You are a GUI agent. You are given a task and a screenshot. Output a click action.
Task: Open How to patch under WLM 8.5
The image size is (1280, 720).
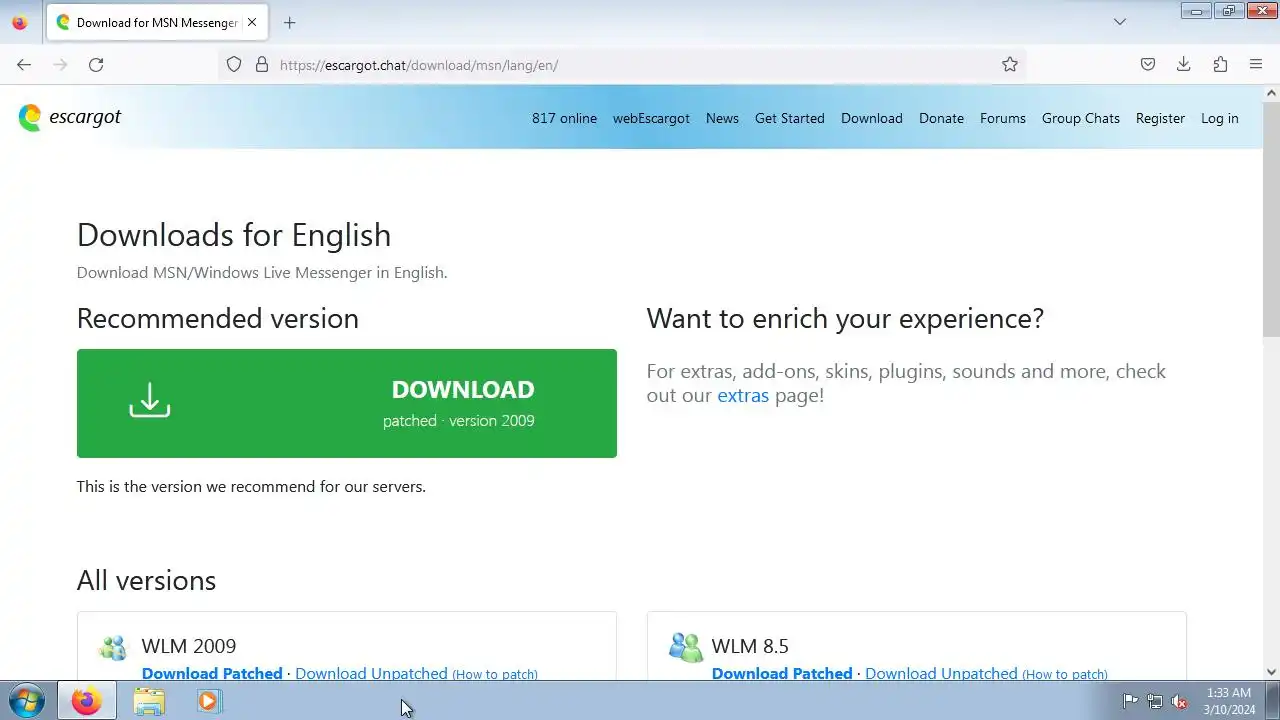tap(1065, 674)
